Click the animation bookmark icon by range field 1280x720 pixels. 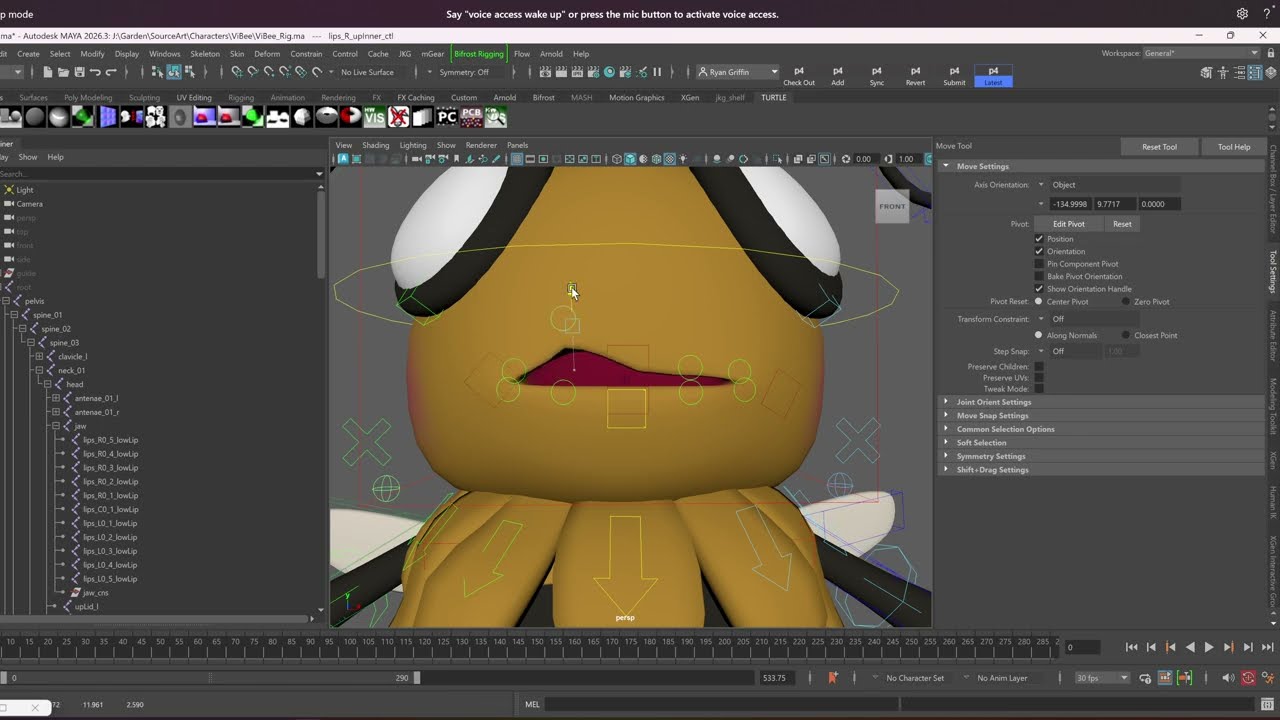click(x=832, y=678)
